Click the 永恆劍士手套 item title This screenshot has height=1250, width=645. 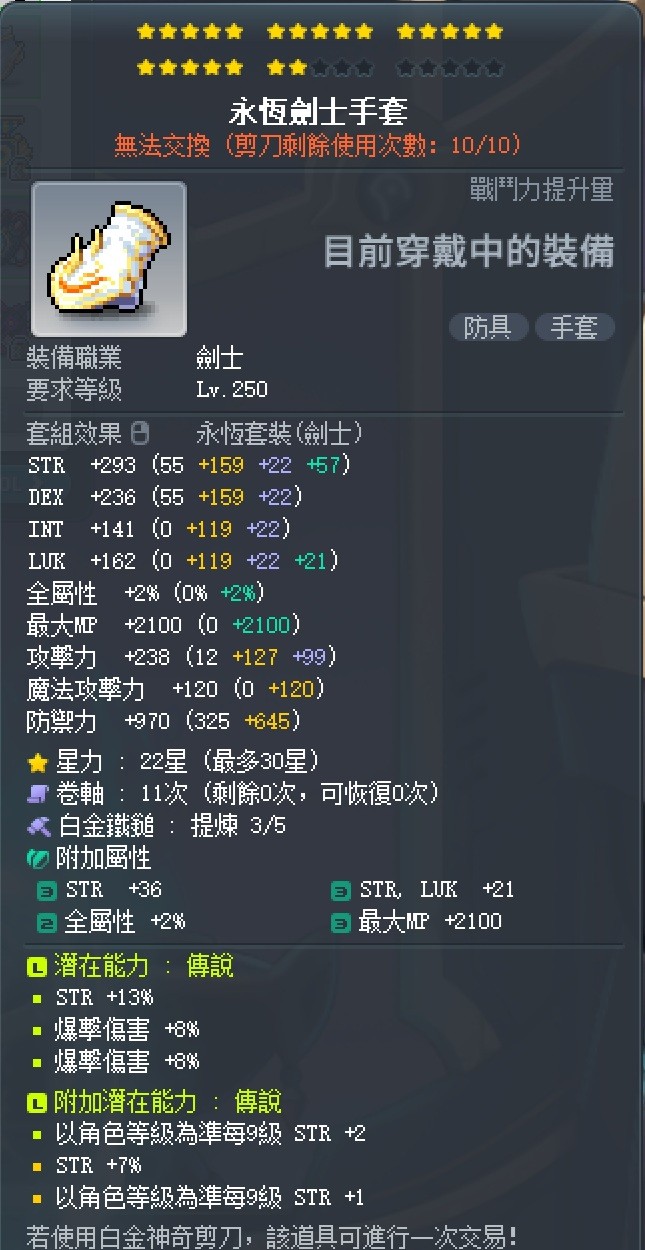pos(318,110)
